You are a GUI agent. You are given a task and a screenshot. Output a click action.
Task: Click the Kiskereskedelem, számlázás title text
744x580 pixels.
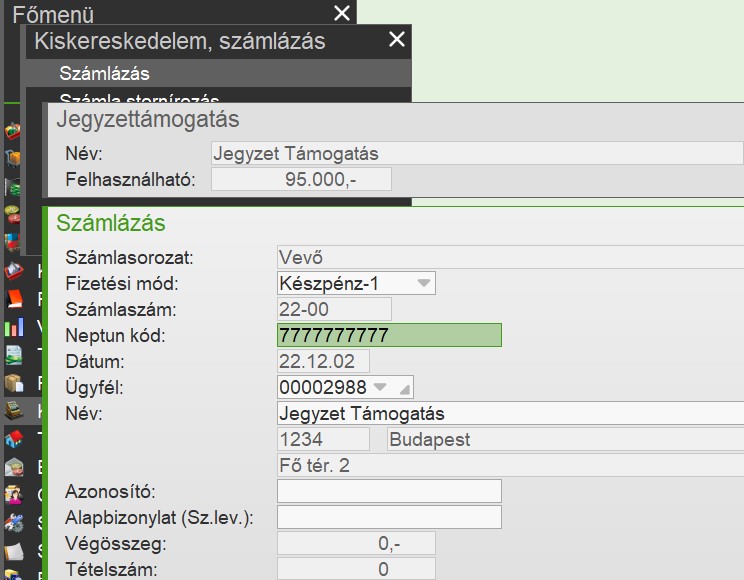click(x=180, y=41)
